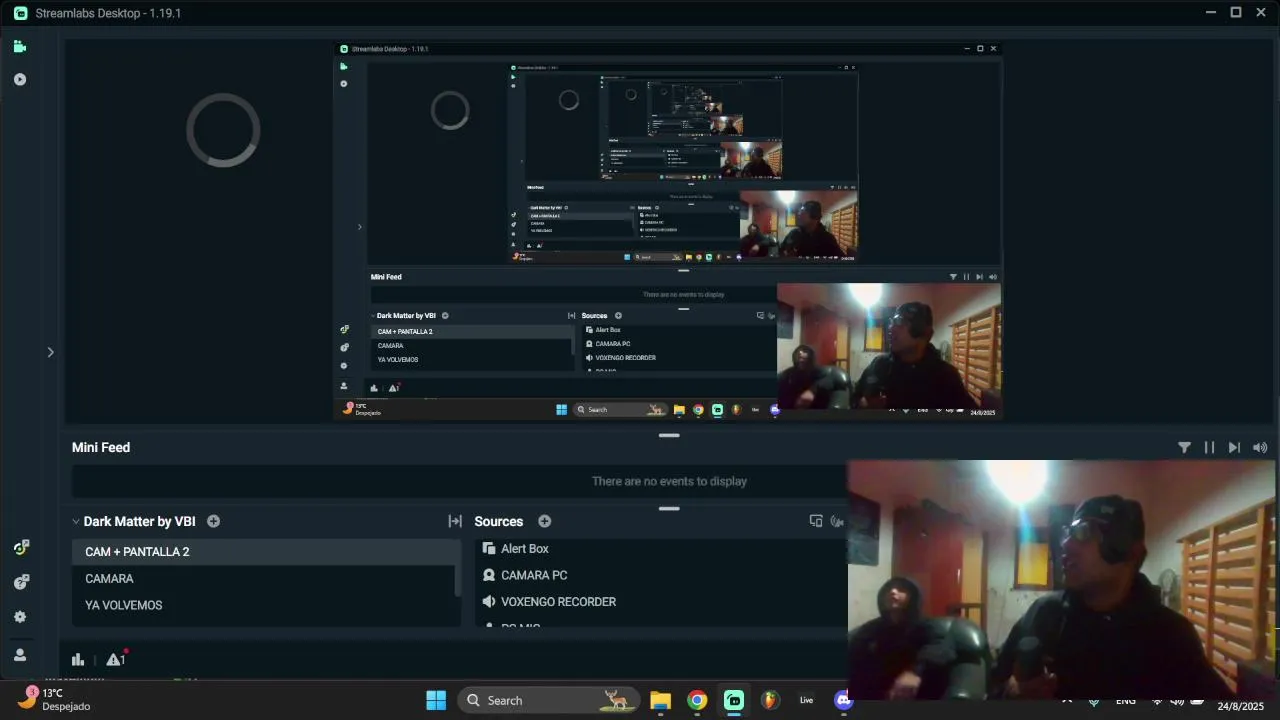Open the scene transitions icon
The height and width of the screenshot is (720, 1280).
click(x=455, y=521)
